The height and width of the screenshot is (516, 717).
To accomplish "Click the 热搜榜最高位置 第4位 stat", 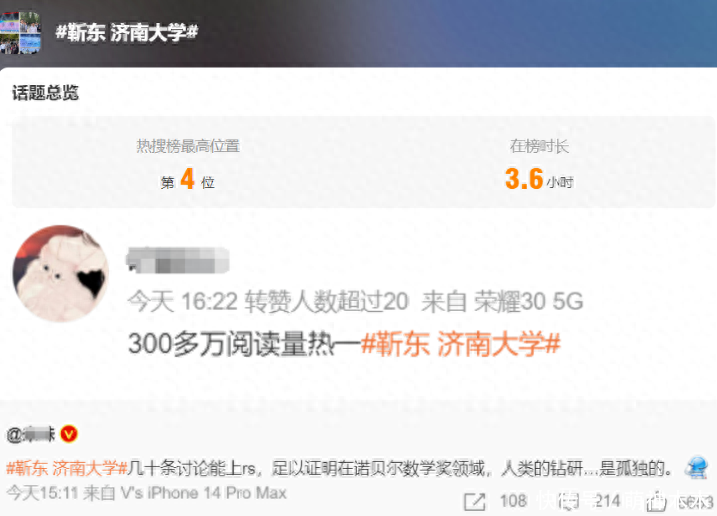I will click(188, 164).
